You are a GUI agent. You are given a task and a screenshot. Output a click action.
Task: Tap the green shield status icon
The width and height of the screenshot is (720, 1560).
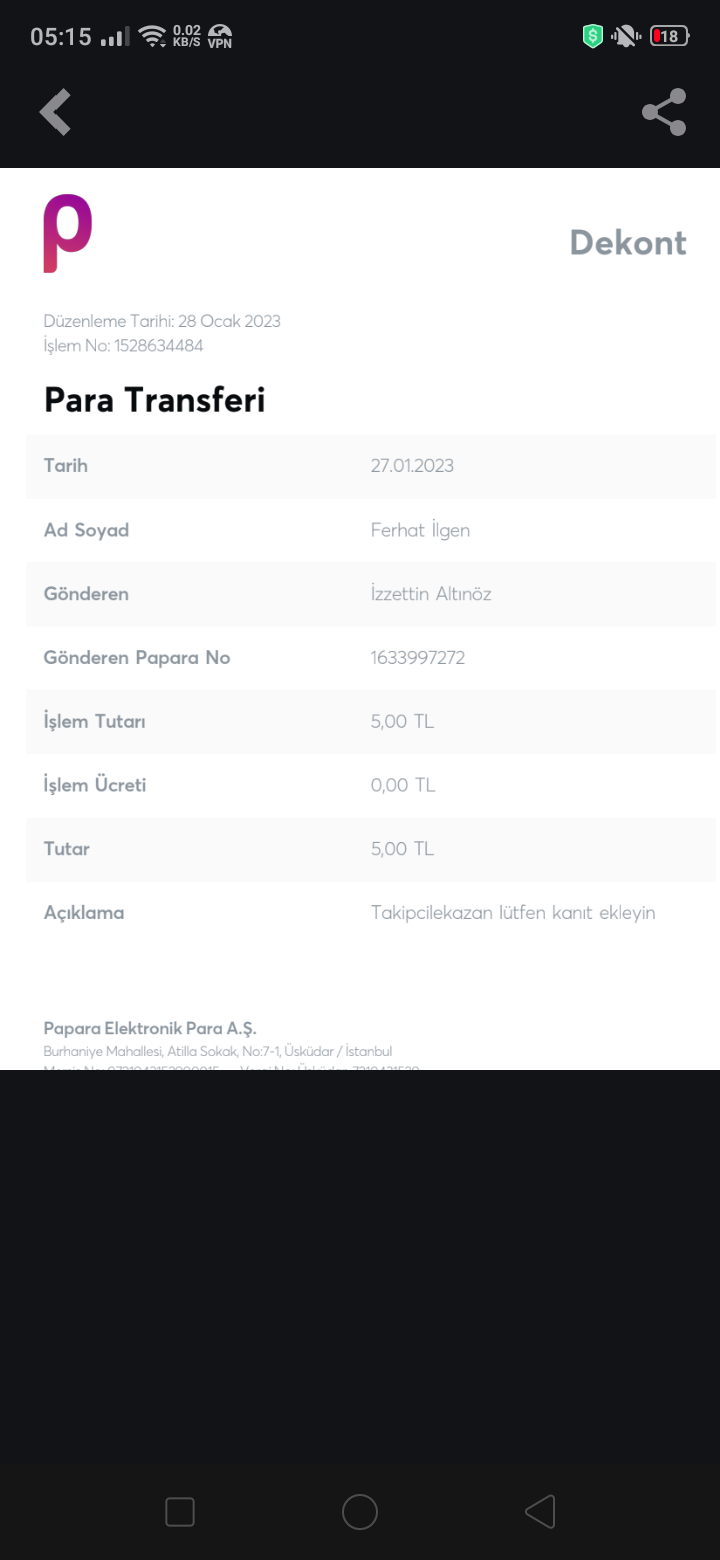593,37
